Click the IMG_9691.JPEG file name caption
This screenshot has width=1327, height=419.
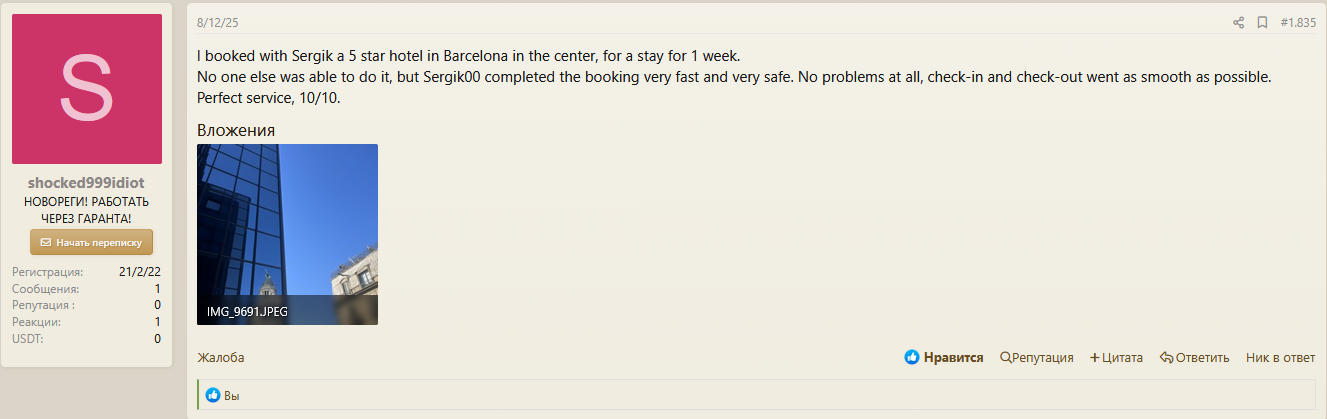click(x=247, y=312)
